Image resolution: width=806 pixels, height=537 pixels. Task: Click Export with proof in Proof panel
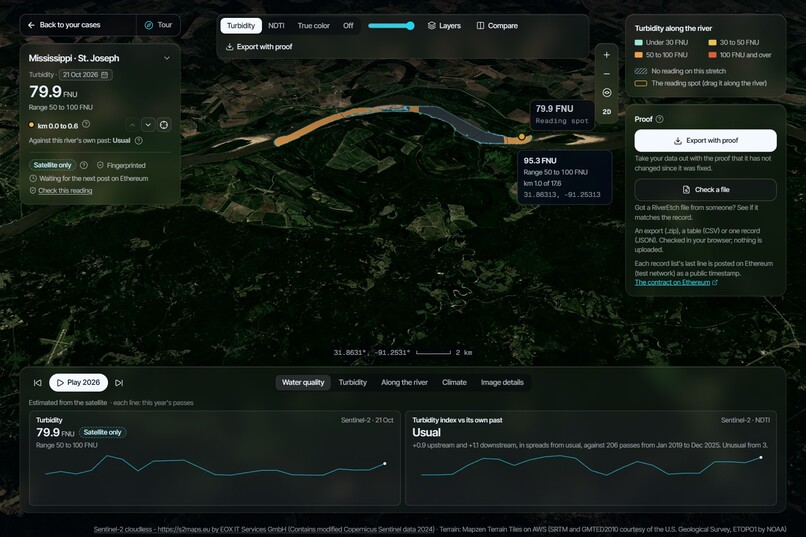[x=705, y=140]
